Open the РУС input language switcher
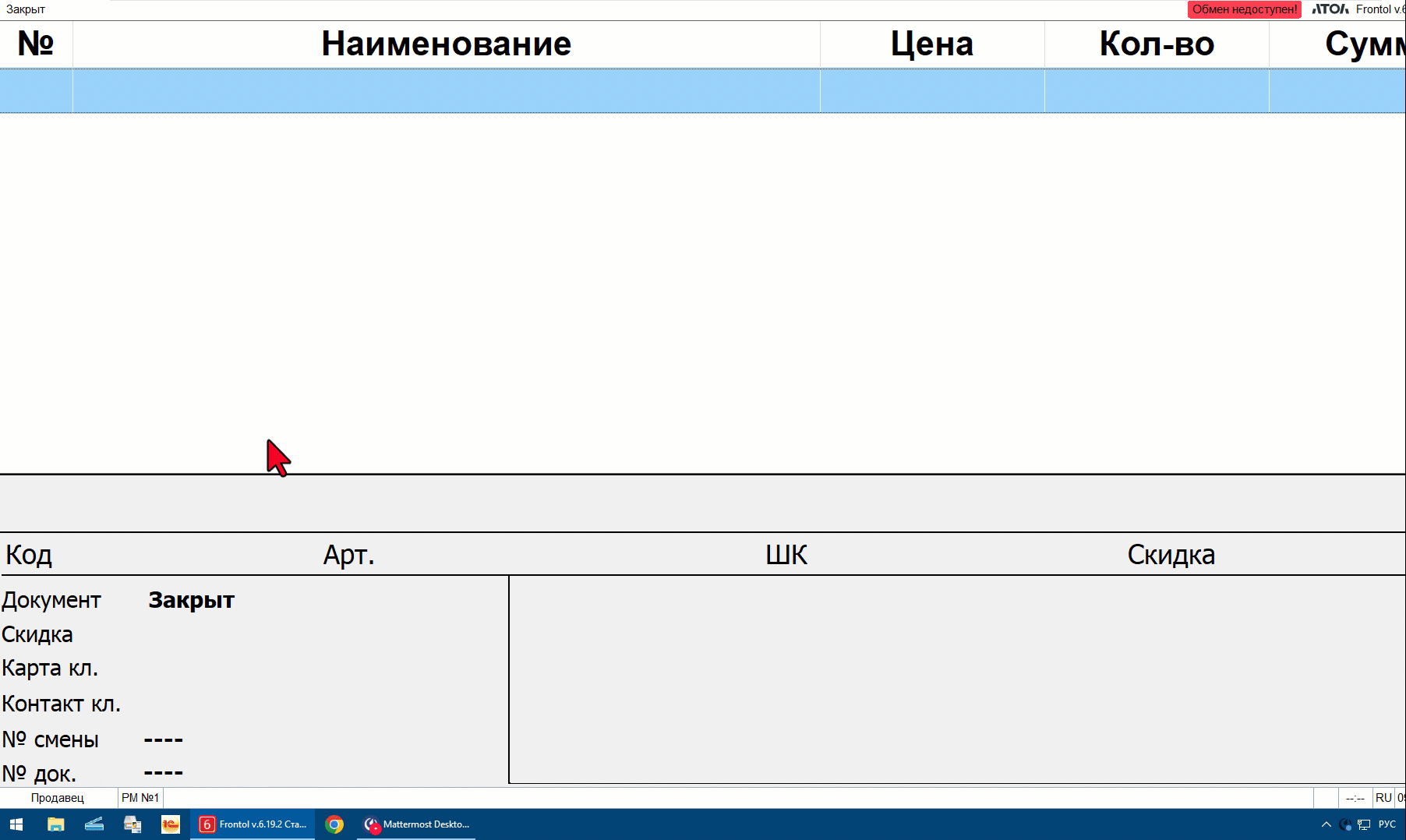1406x840 pixels. tap(1387, 824)
